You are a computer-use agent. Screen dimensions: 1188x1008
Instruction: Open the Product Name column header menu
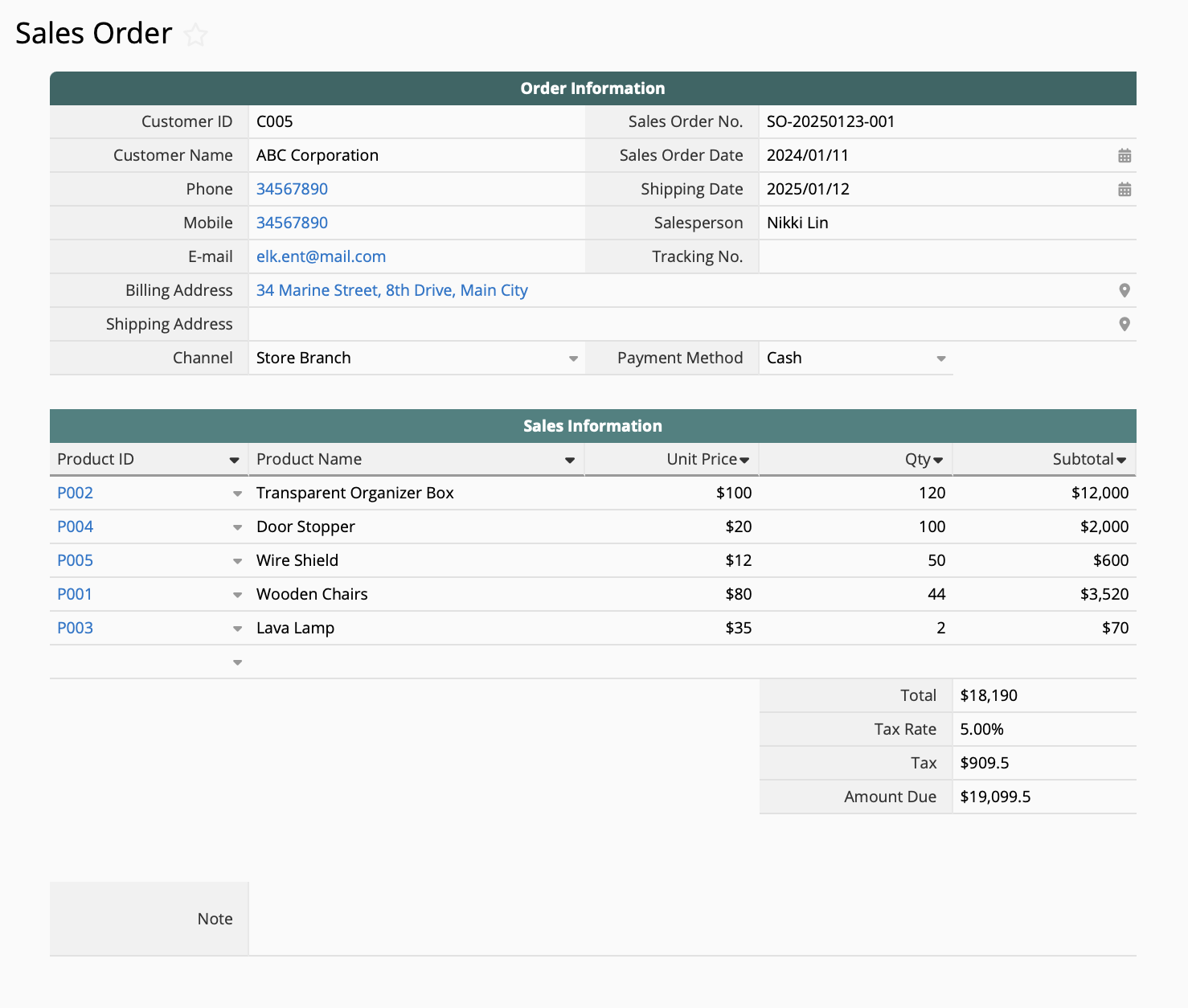coord(569,461)
